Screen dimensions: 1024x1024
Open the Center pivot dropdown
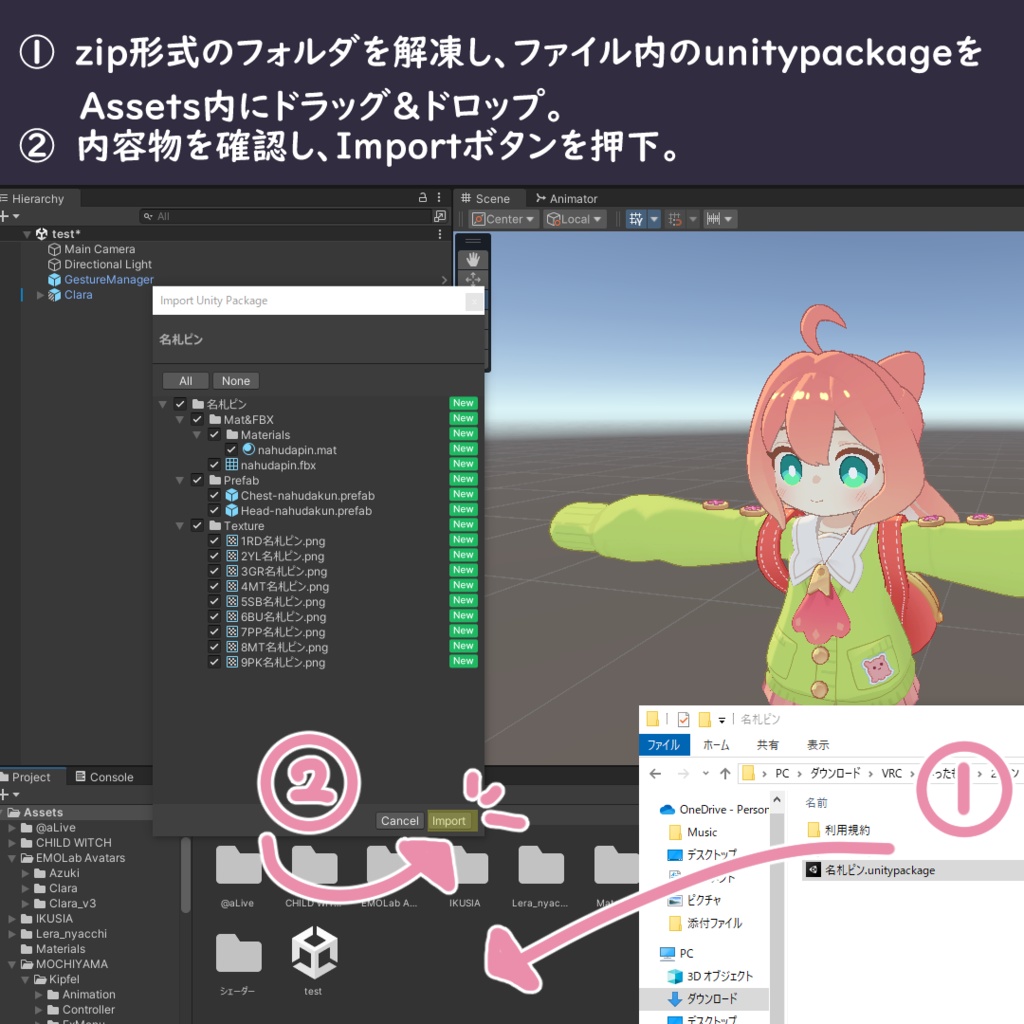pos(502,218)
